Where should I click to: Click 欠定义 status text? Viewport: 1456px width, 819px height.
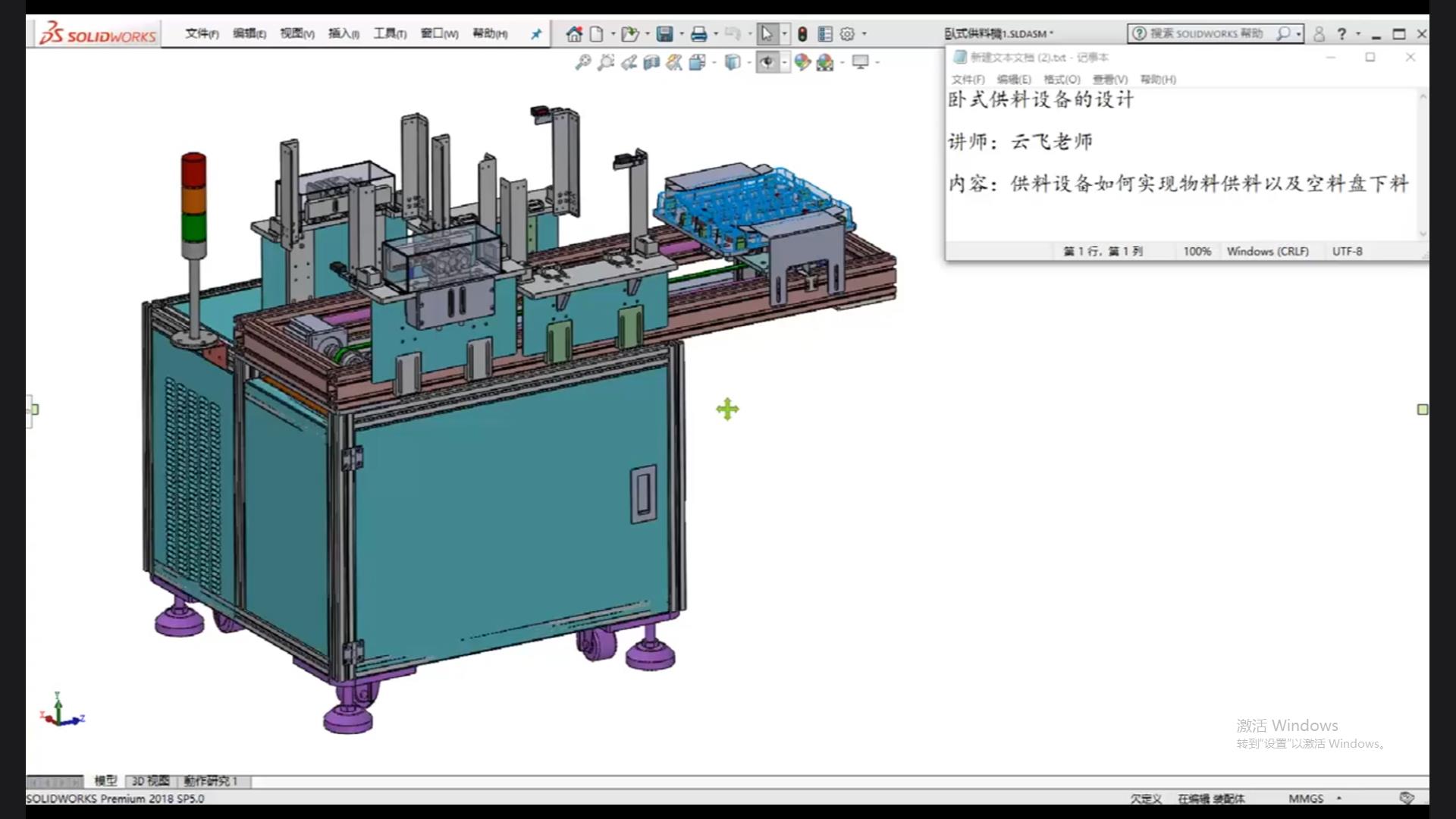[1146, 799]
